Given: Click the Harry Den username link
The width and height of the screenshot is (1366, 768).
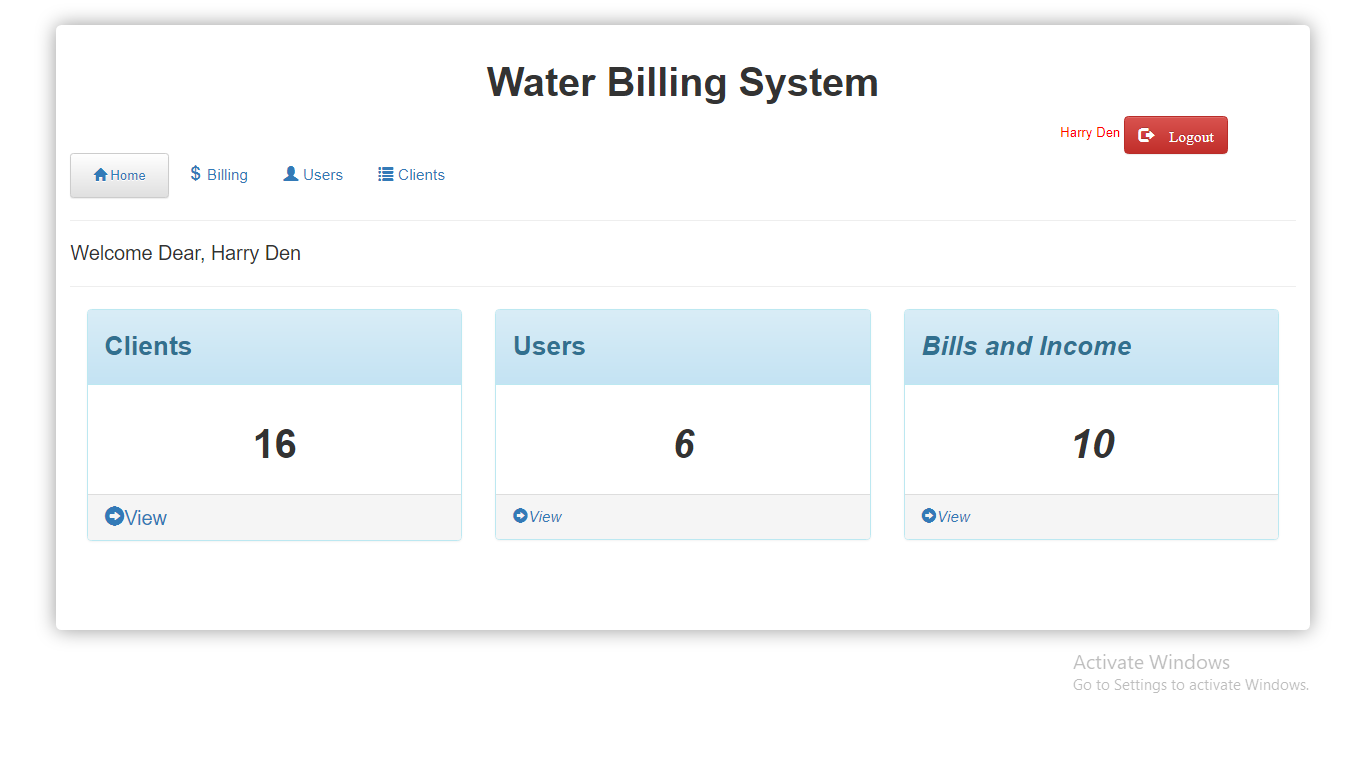Looking at the screenshot, I should 1089,132.
